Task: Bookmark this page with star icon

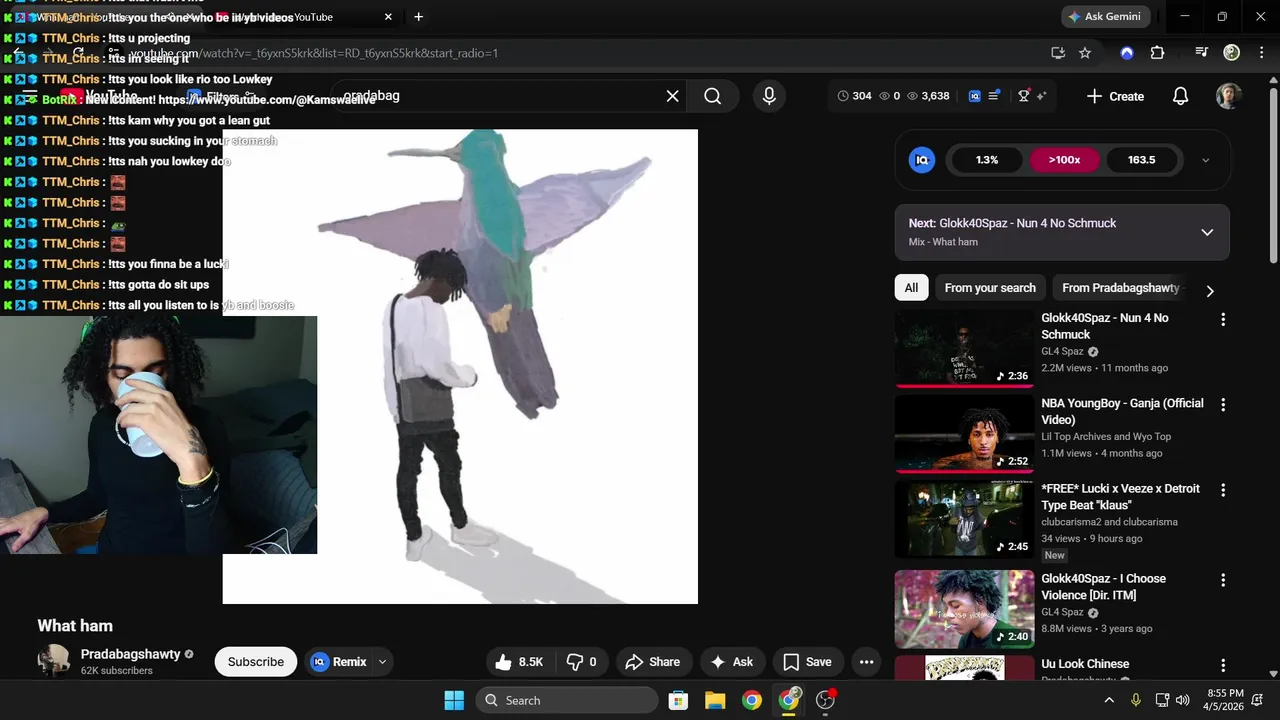Action: coord(1085,53)
